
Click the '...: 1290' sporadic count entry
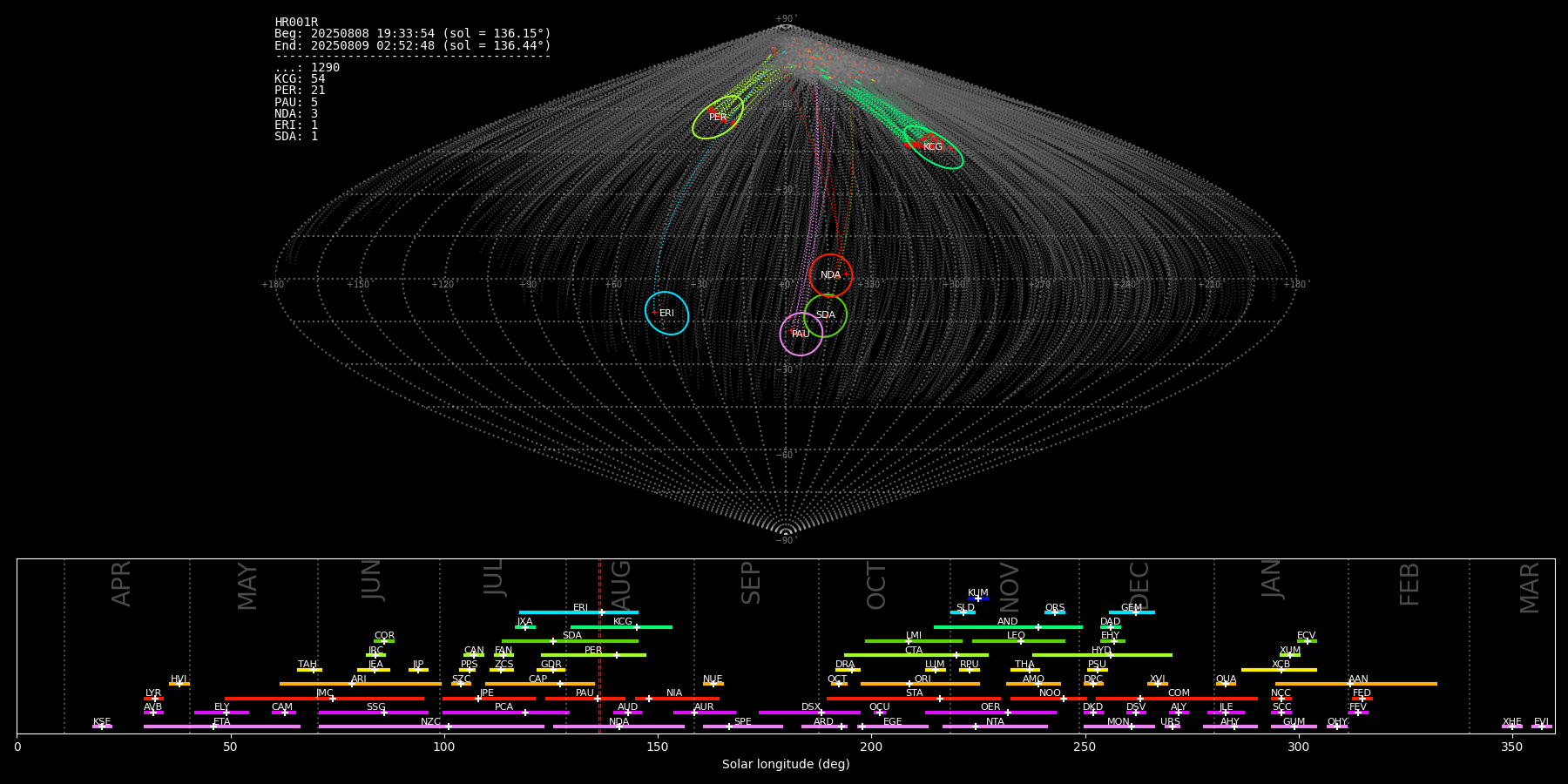pos(308,68)
